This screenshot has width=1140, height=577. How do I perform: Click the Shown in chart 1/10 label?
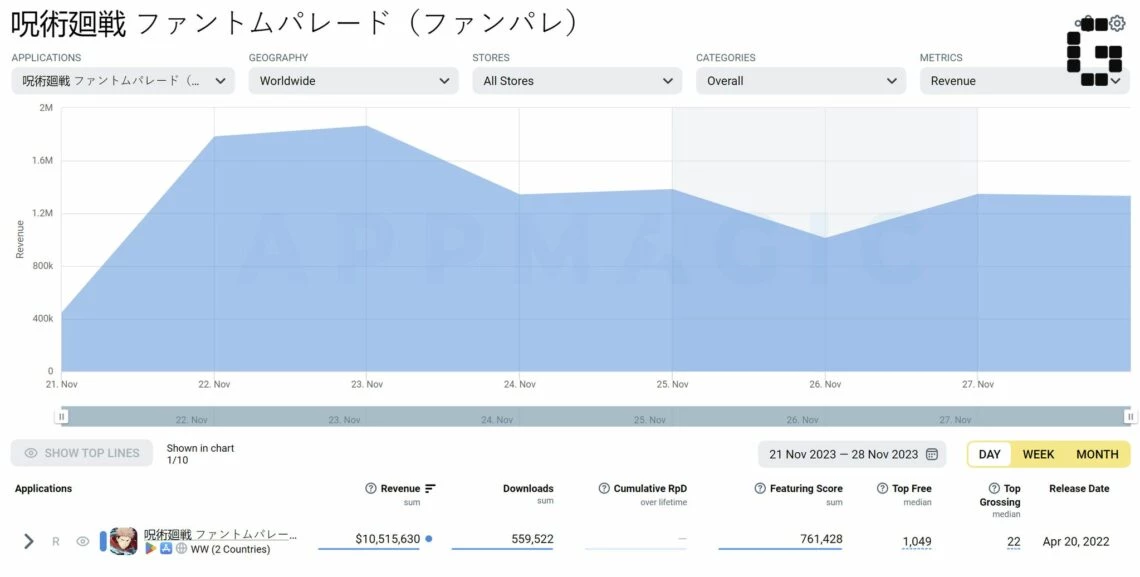coord(201,454)
